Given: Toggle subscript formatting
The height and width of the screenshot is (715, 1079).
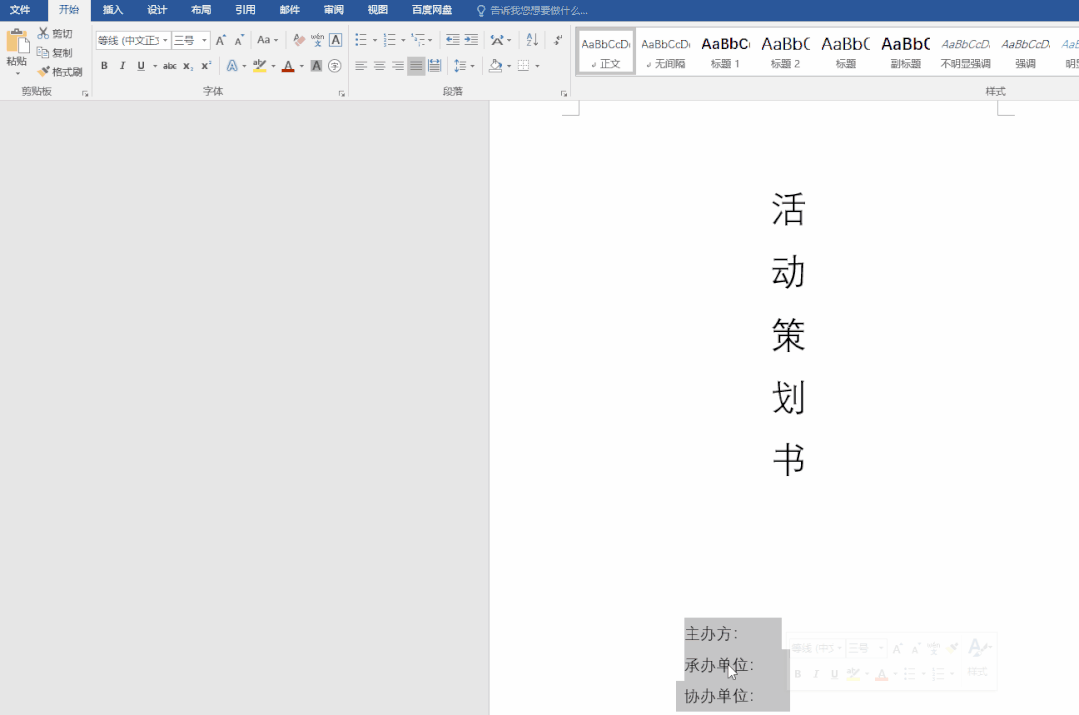Looking at the screenshot, I should tap(188, 66).
